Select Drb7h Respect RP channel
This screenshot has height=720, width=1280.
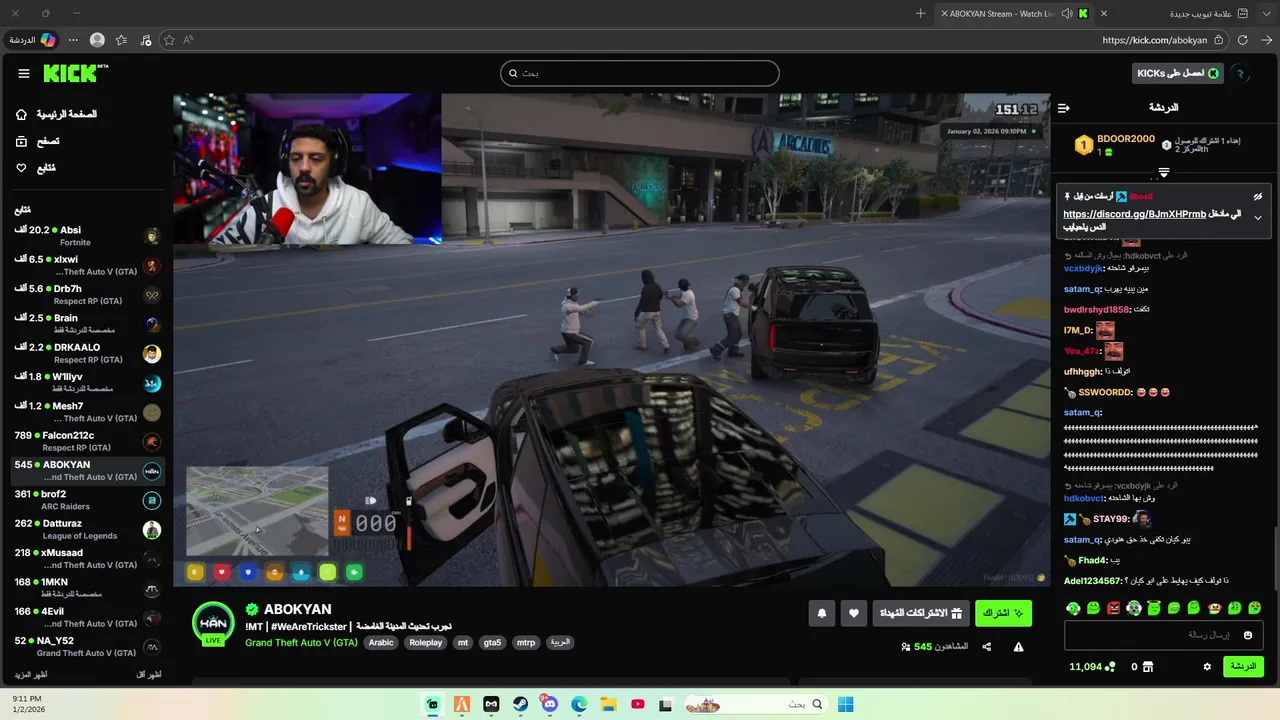pyautogui.click(x=88, y=295)
